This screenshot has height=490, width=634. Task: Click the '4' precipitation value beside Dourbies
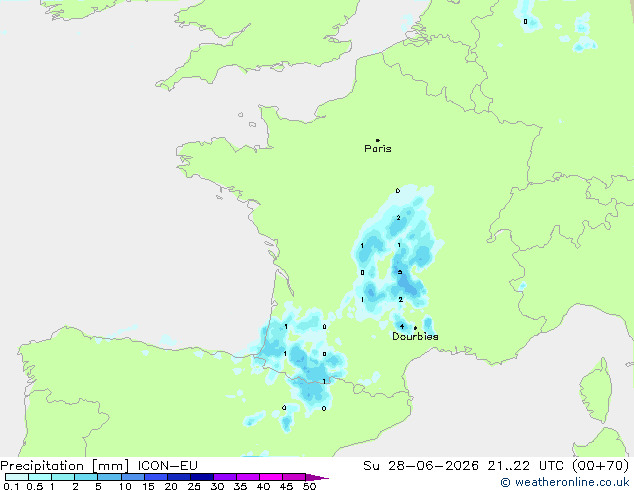click(x=402, y=326)
